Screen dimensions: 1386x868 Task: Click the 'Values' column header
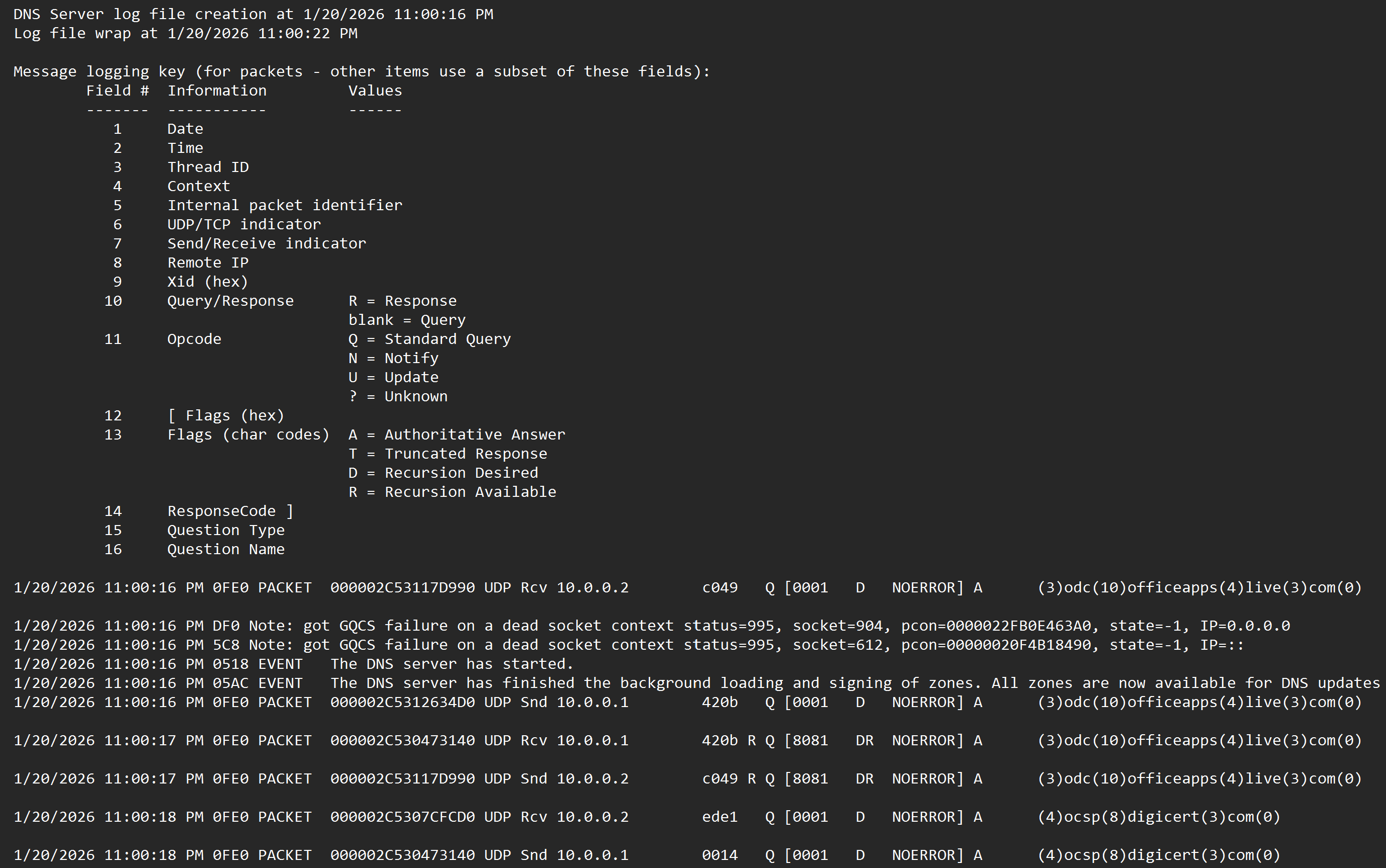[x=374, y=90]
